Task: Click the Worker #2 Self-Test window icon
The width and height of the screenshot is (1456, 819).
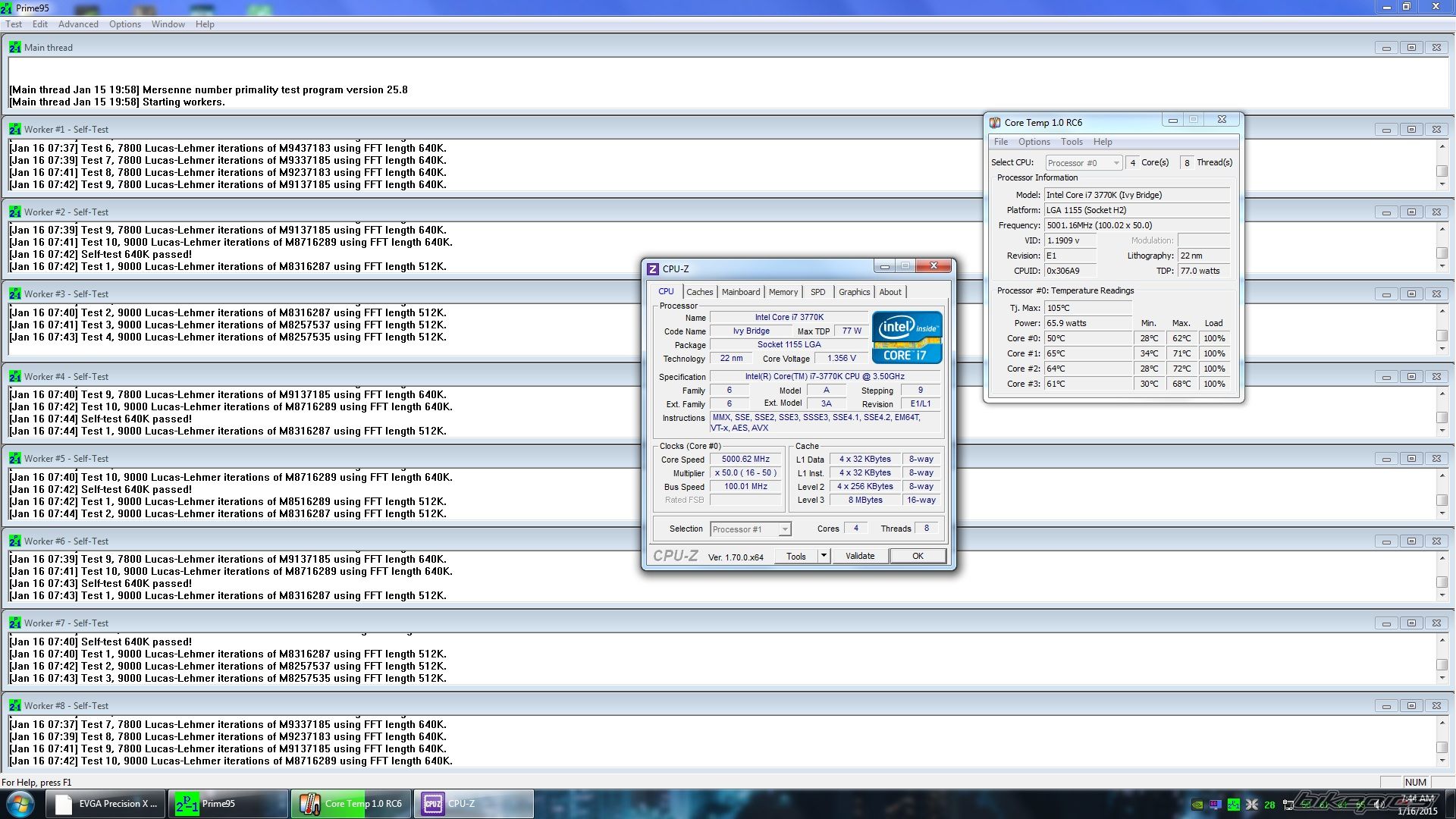Action: coord(14,212)
